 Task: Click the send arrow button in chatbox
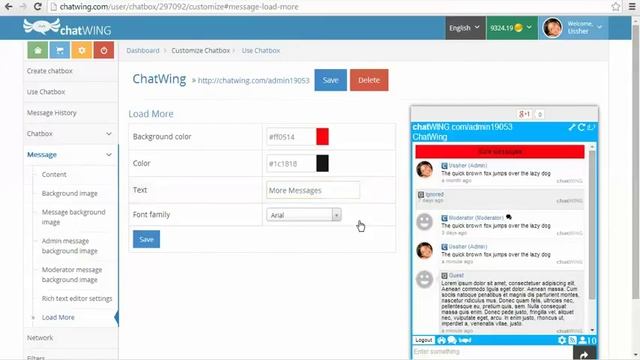point(584,353)
